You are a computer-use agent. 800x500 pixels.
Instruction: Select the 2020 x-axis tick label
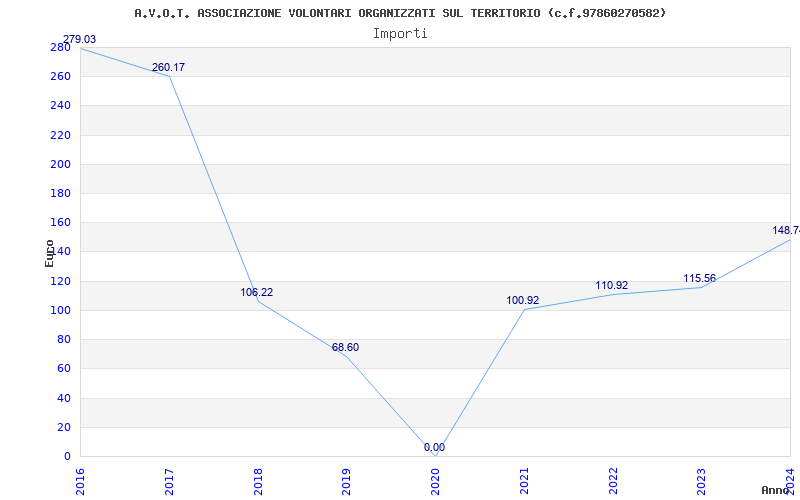coord(435,482)
